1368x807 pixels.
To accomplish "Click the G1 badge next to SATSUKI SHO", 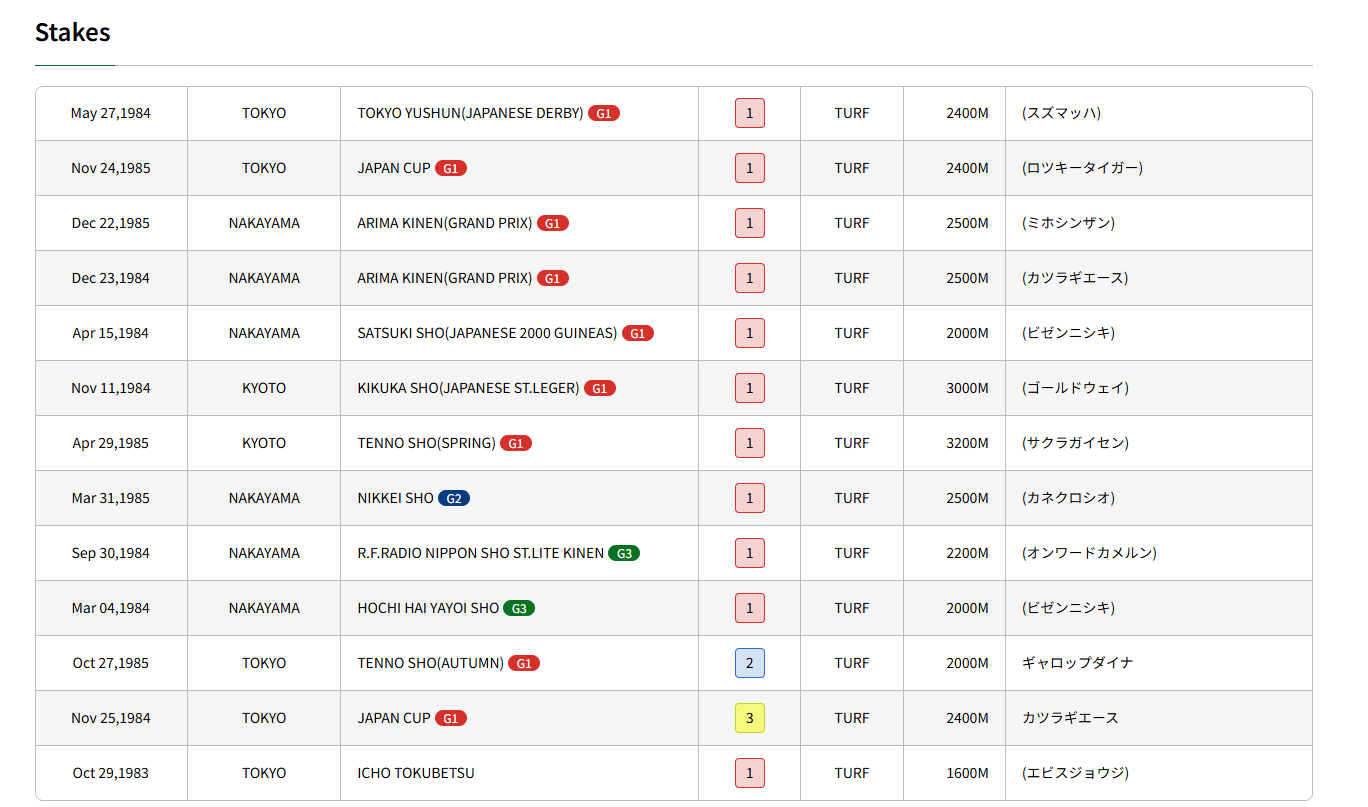I will [x=638, y=333].
